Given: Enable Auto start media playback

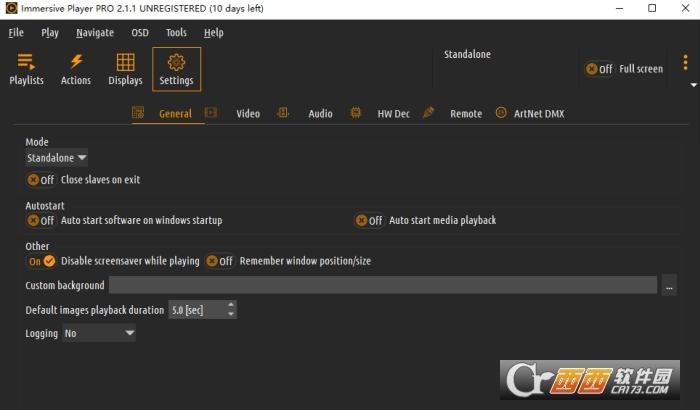Looking at the screenshot, I should point(369,220).
